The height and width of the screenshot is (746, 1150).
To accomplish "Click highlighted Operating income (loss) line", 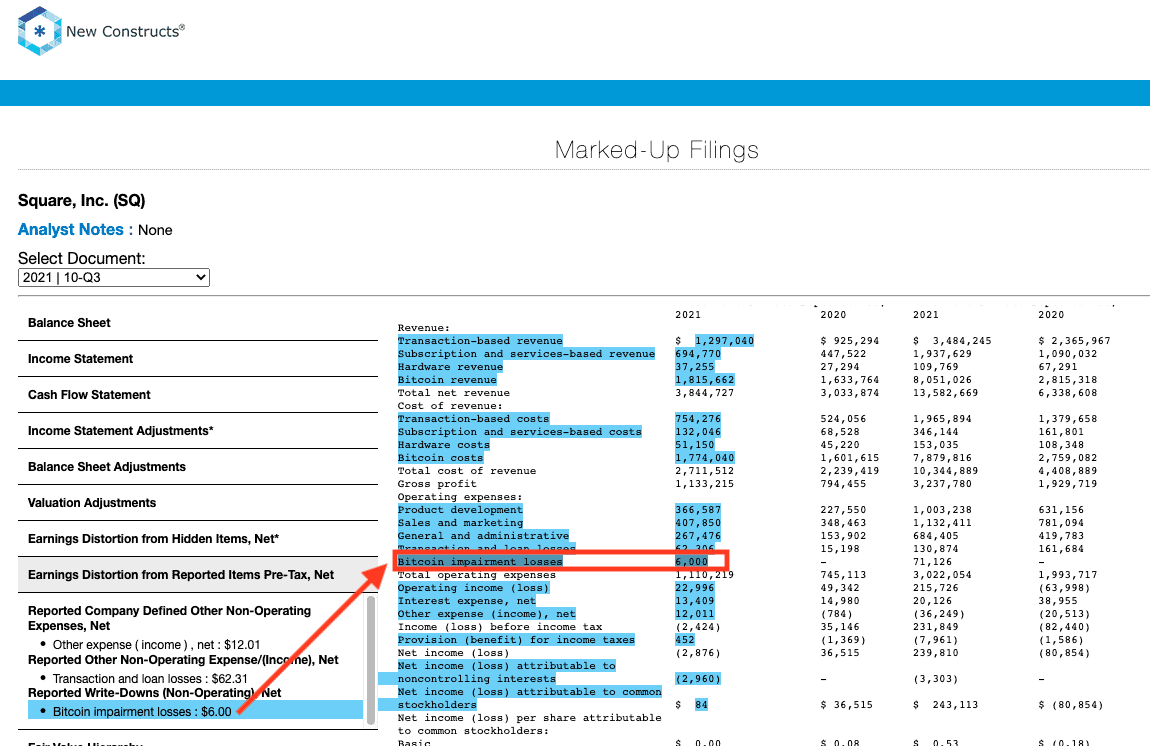I will tap(473, 588).
